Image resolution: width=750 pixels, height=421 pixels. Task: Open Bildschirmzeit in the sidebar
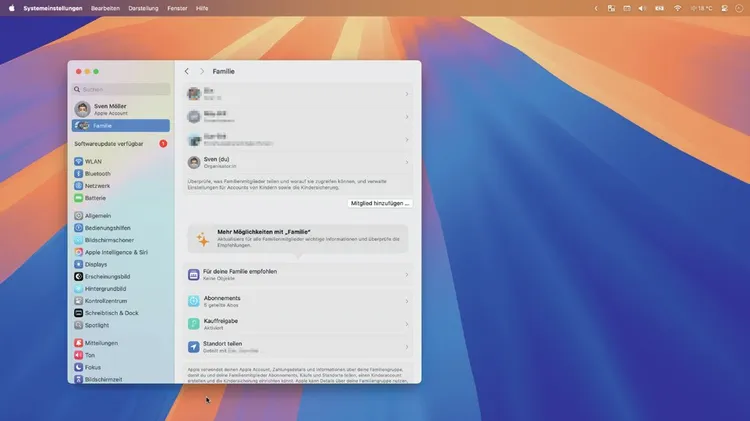click(121, 379)
